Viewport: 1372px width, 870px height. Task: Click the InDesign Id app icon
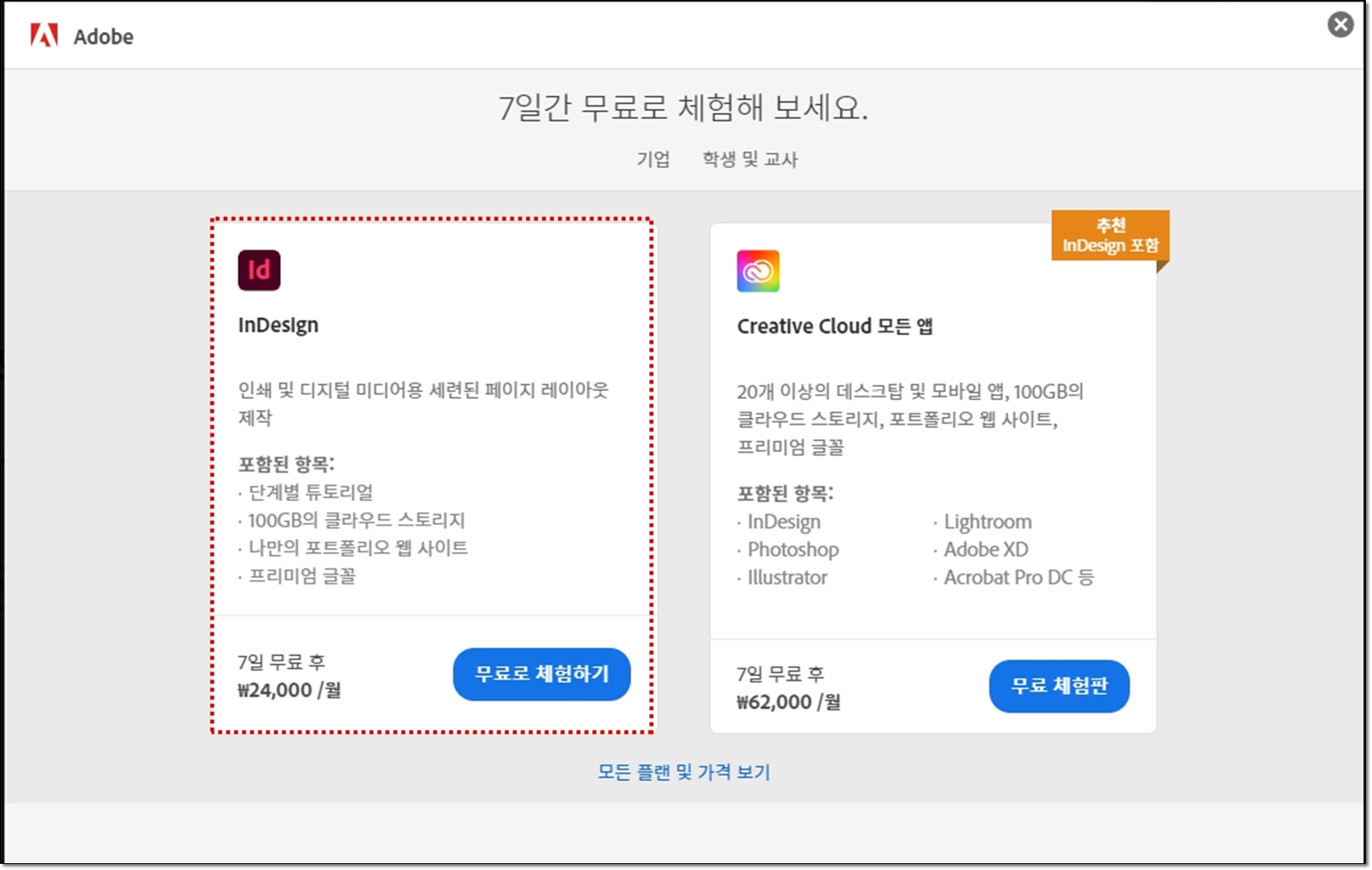(259, 270)
